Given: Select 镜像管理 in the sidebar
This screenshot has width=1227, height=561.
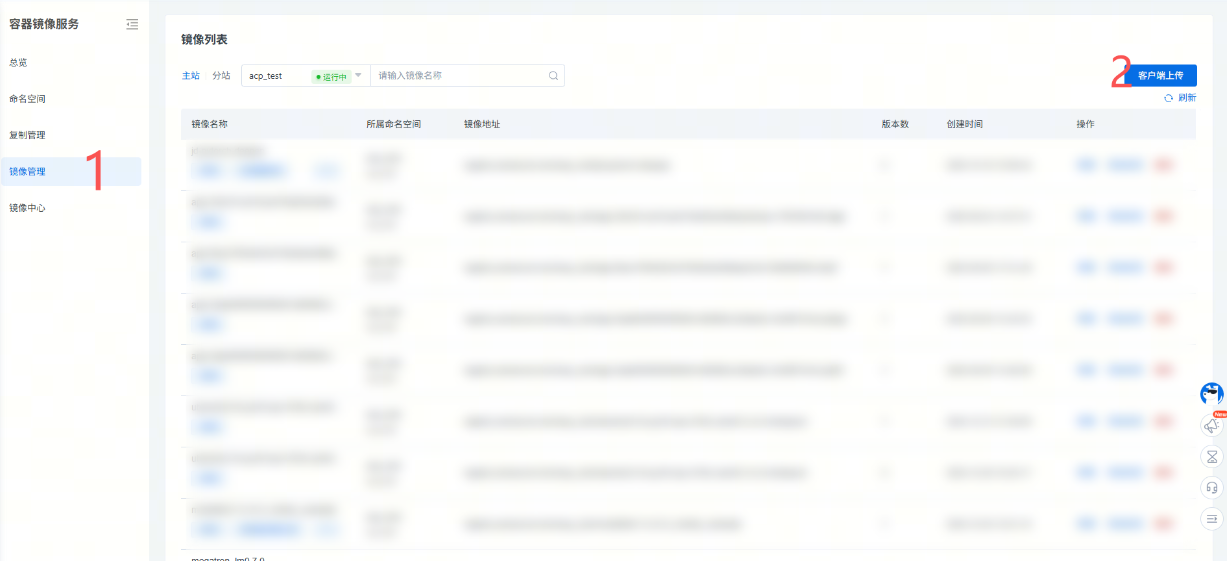Looking at the screenshot, I should (28, 172).
